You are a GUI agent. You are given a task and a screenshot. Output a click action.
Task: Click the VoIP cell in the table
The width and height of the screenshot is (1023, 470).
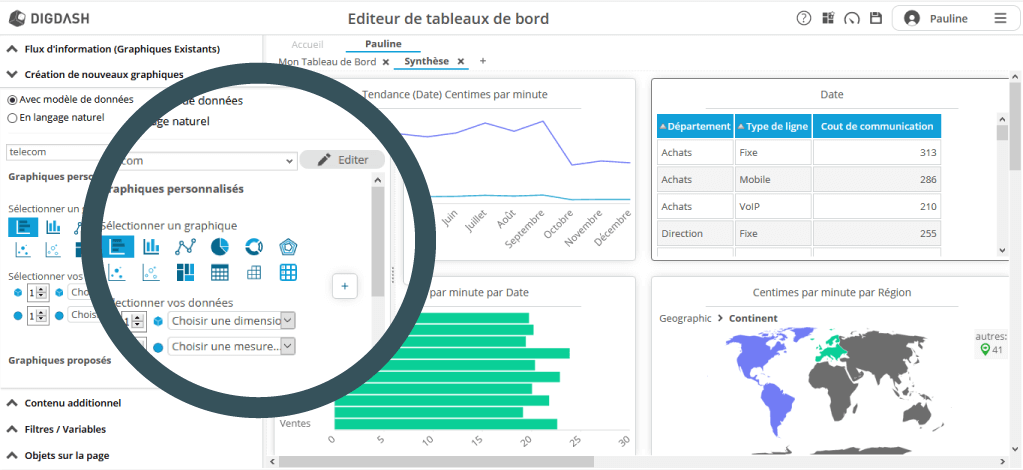coord(773,206)
